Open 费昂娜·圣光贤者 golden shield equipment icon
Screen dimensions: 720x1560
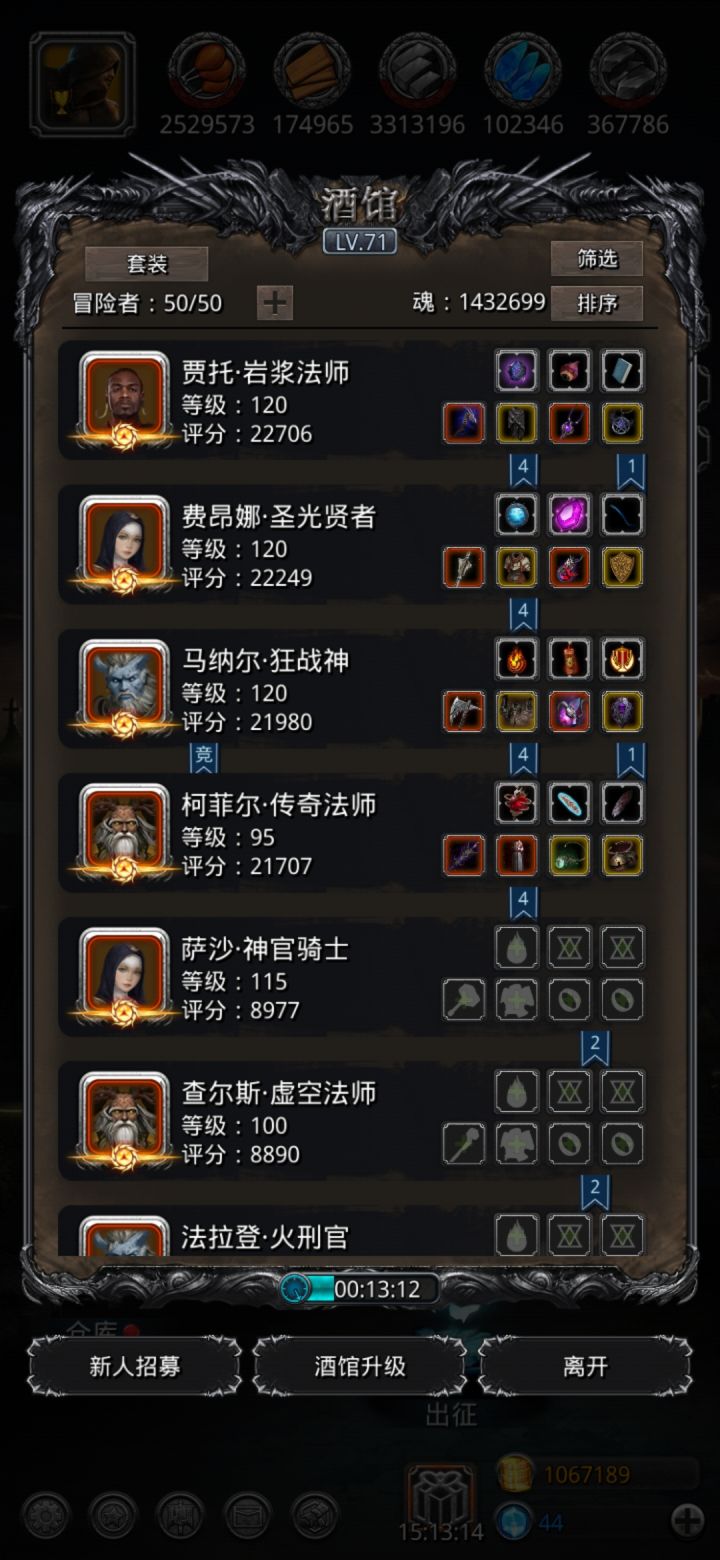click(622, 567)
